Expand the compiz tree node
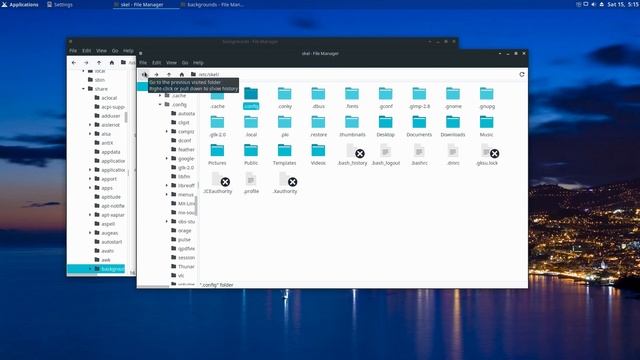 167,131
